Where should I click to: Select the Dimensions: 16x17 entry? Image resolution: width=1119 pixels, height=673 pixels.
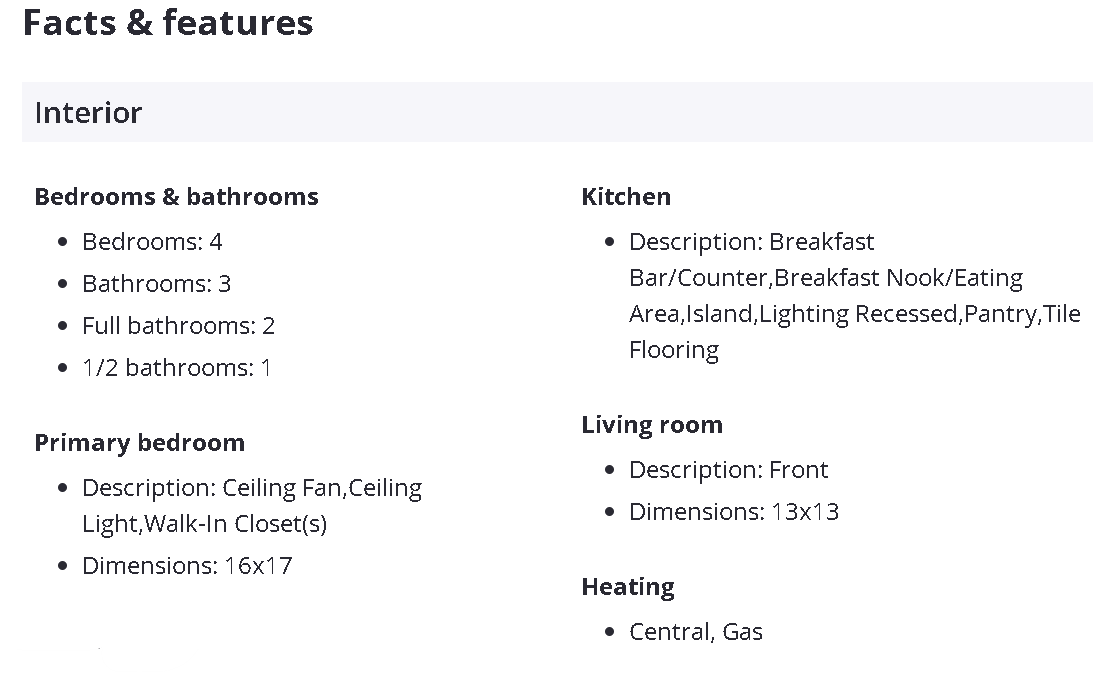(187, 566)
